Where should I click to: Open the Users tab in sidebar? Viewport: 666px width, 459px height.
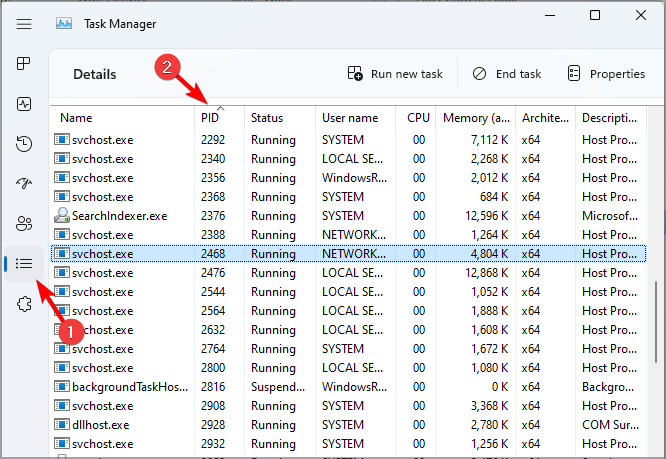24,223
